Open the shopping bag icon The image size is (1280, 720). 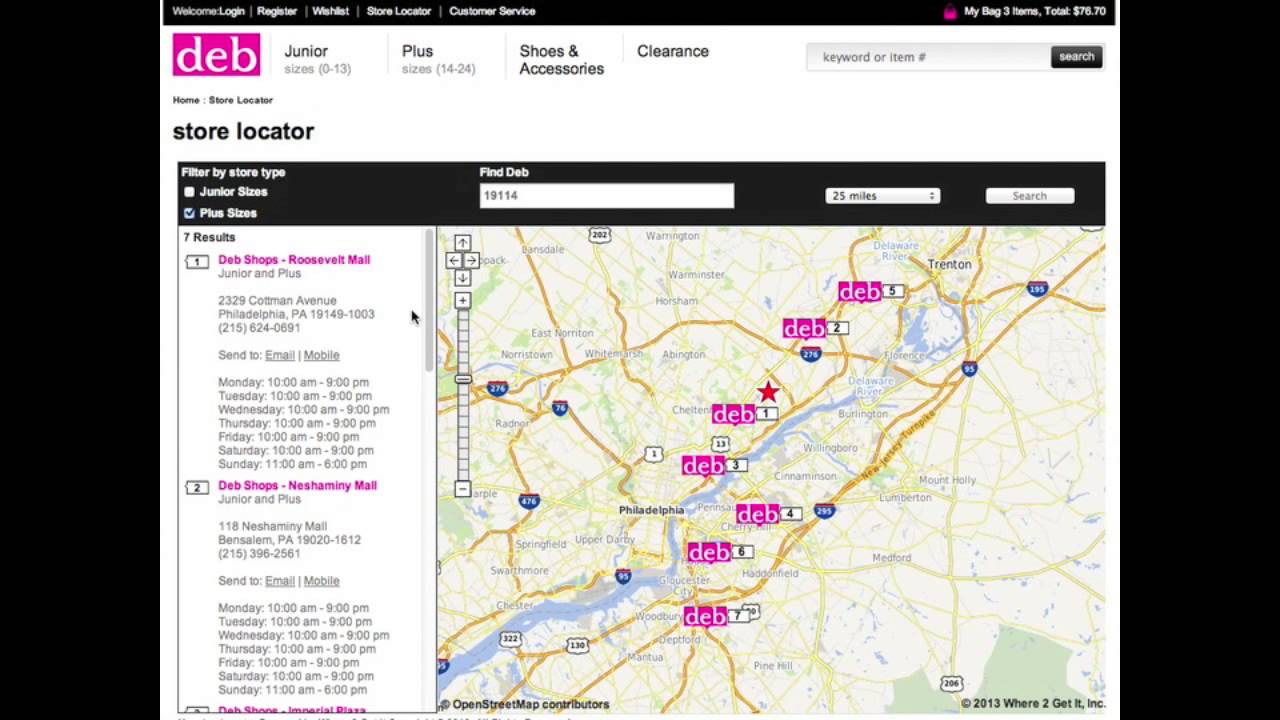click(x=949, y=12)
